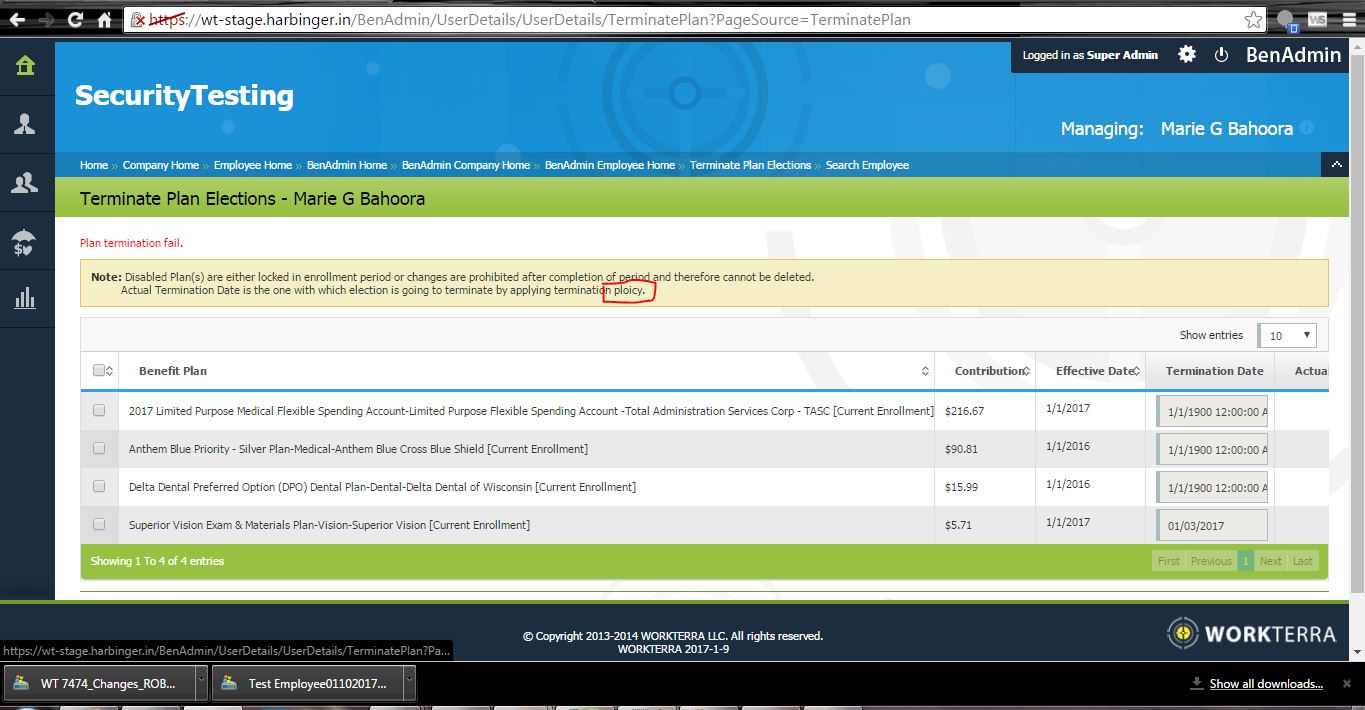Open the single user icon in sidebar

pos(25,124)
